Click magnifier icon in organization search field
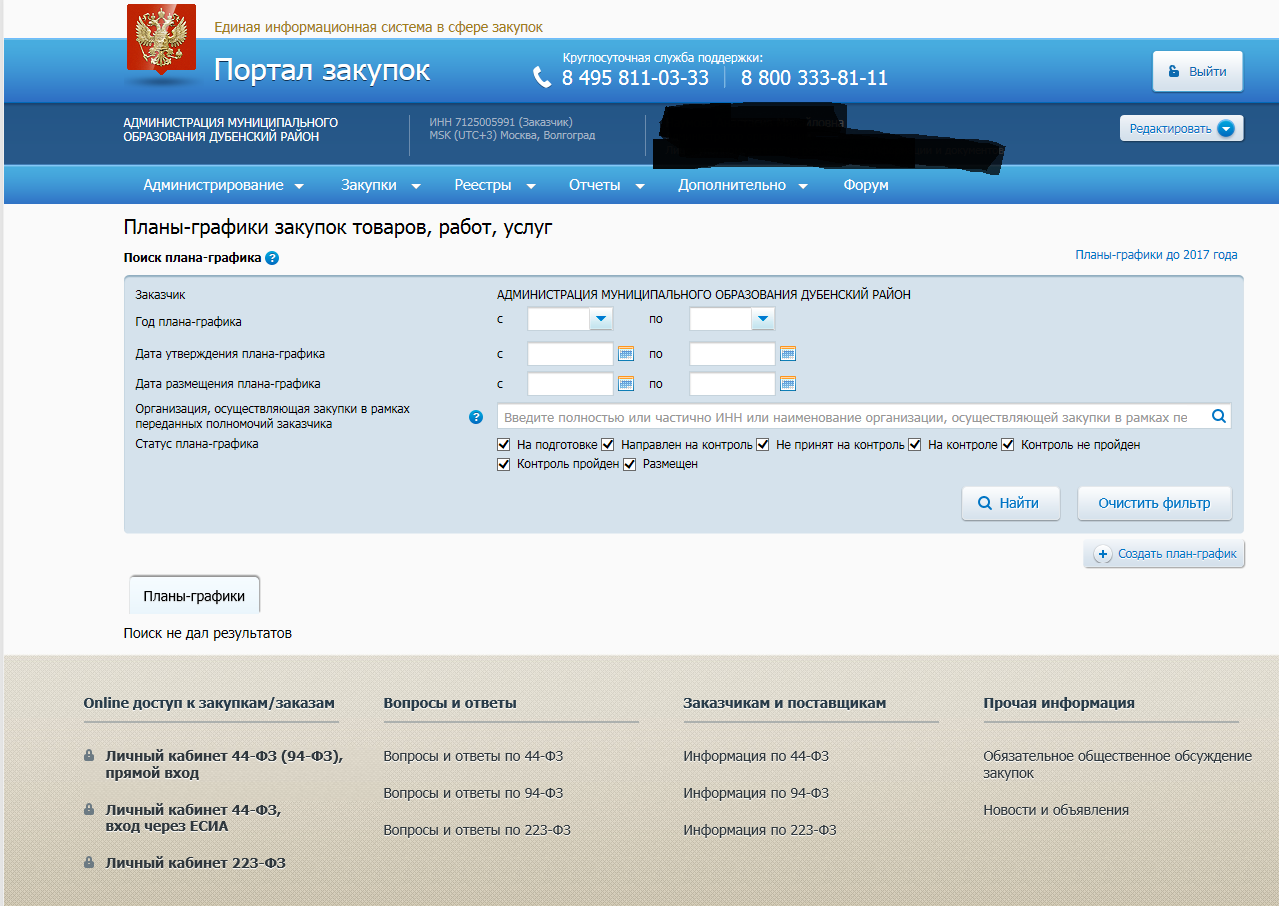1279x906 pixels. pyautogui.click(x=1218, y=417)
